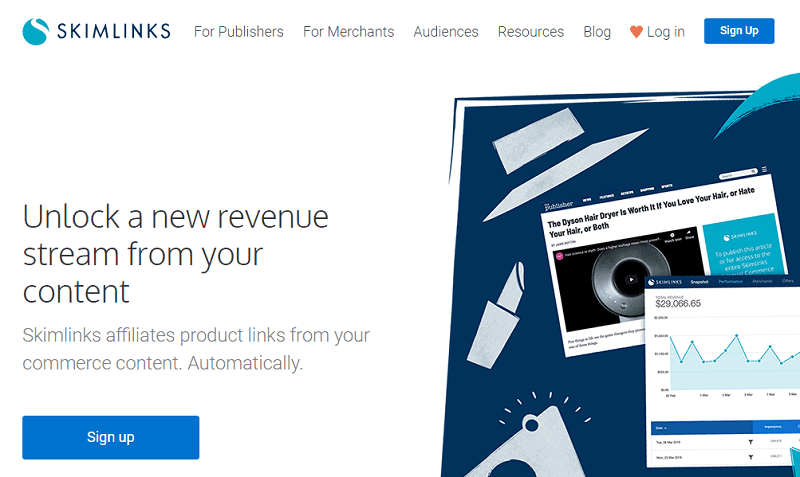Image resolution: width=800 pixels, height=477 pixels.
Task: Click the $29,066.65 revenue dashboard image
Action: 722,371
